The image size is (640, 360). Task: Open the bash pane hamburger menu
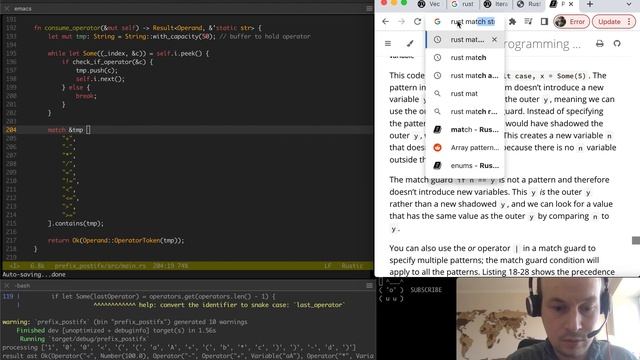tap(369, 286)
